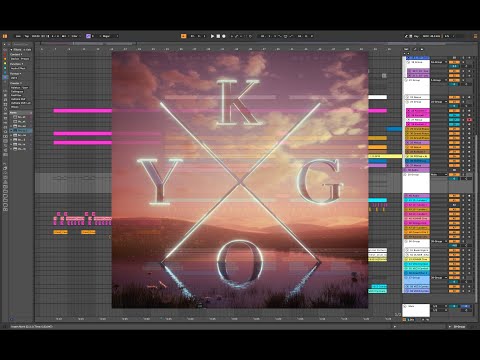Click the Play button
The width and height of the screenshot is (480, 360).
tap(212, 36)
